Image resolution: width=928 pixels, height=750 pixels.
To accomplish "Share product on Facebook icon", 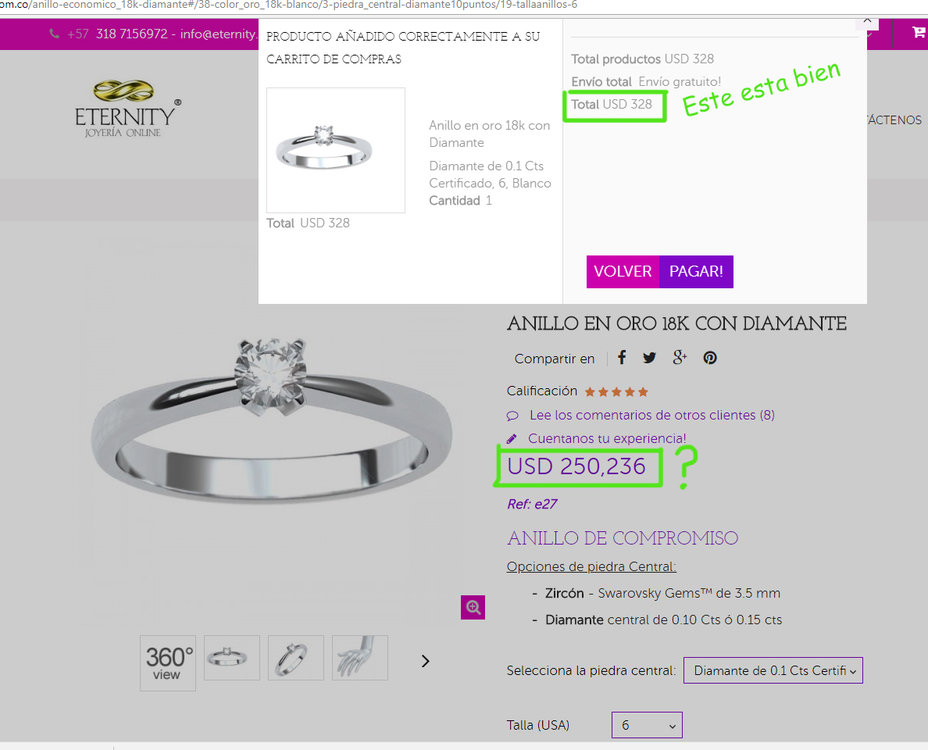I will tap(621, 358).
